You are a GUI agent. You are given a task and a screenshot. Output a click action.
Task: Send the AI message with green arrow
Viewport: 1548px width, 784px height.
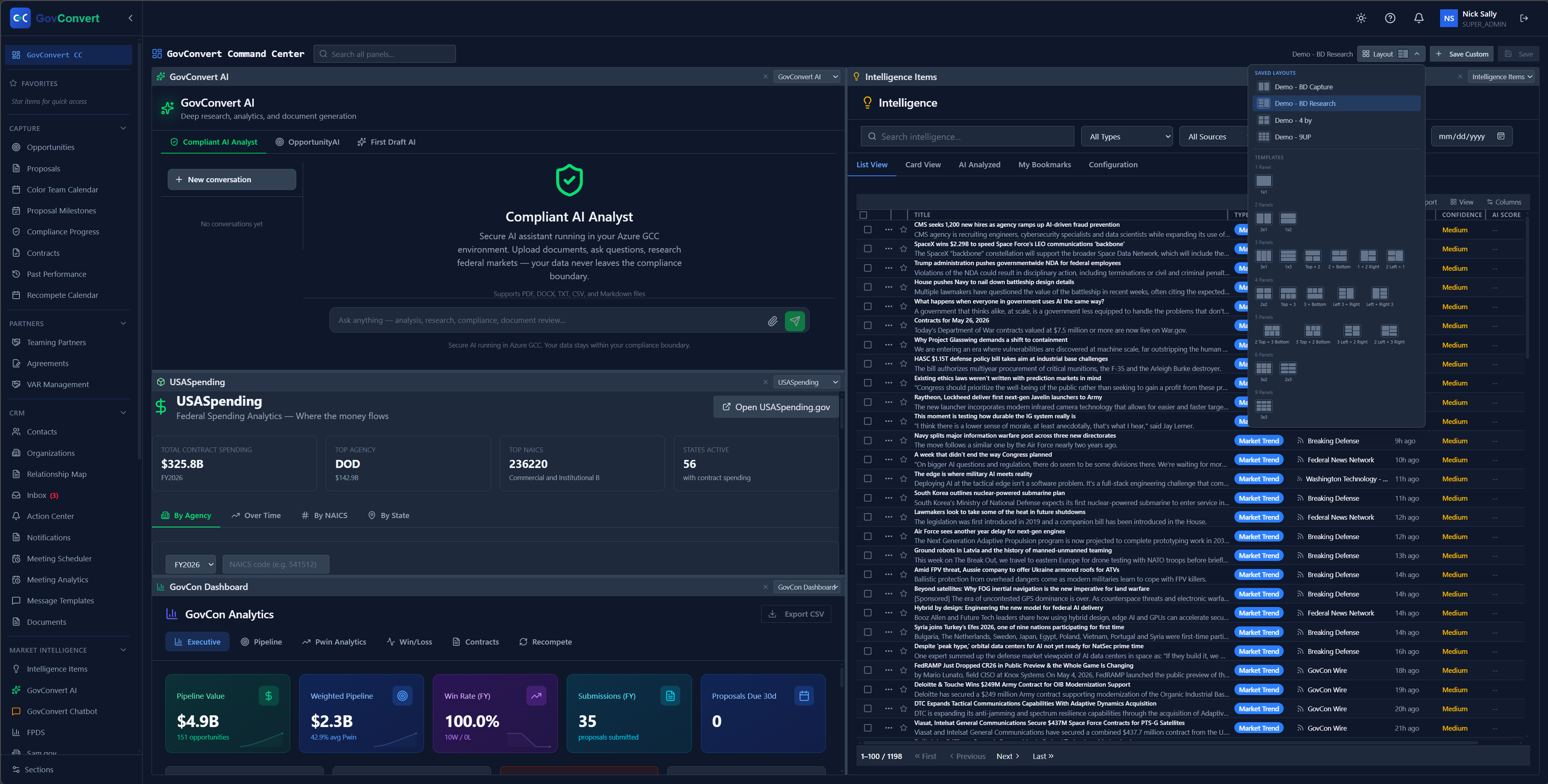[795, 321]
